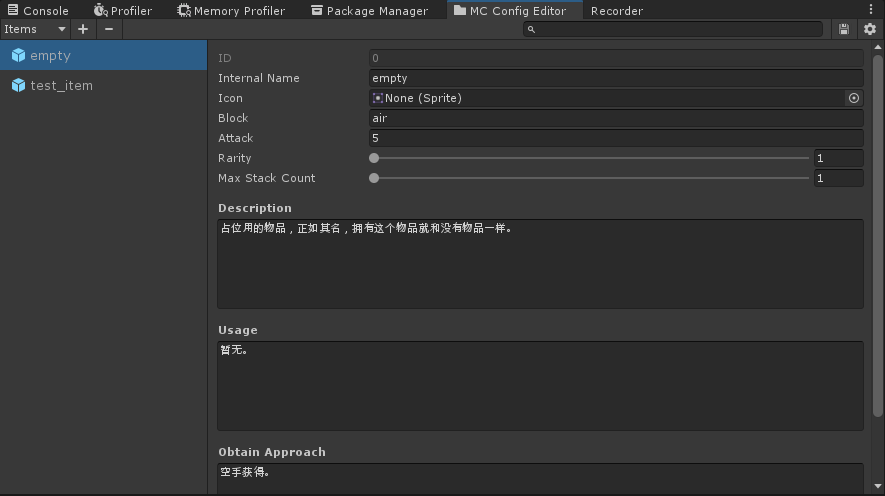Click the search magnifier icon
The width and height of the screenshot is (885, 496).
pyautogui.click(x=531, y=29)
